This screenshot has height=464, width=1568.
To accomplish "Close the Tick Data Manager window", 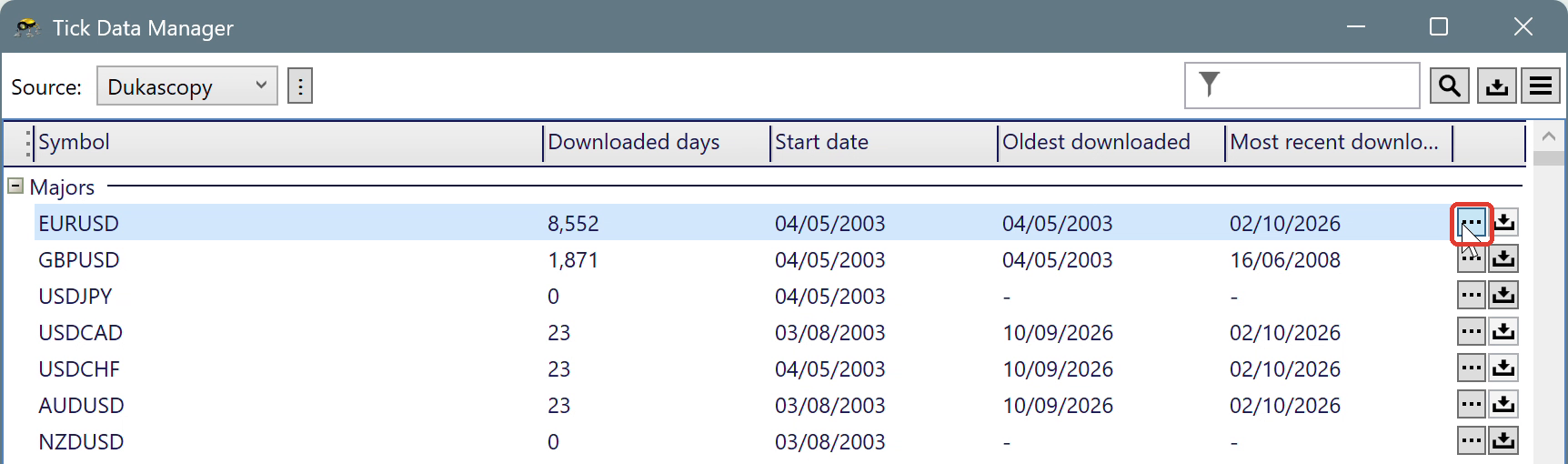I will pos(1523,26).
